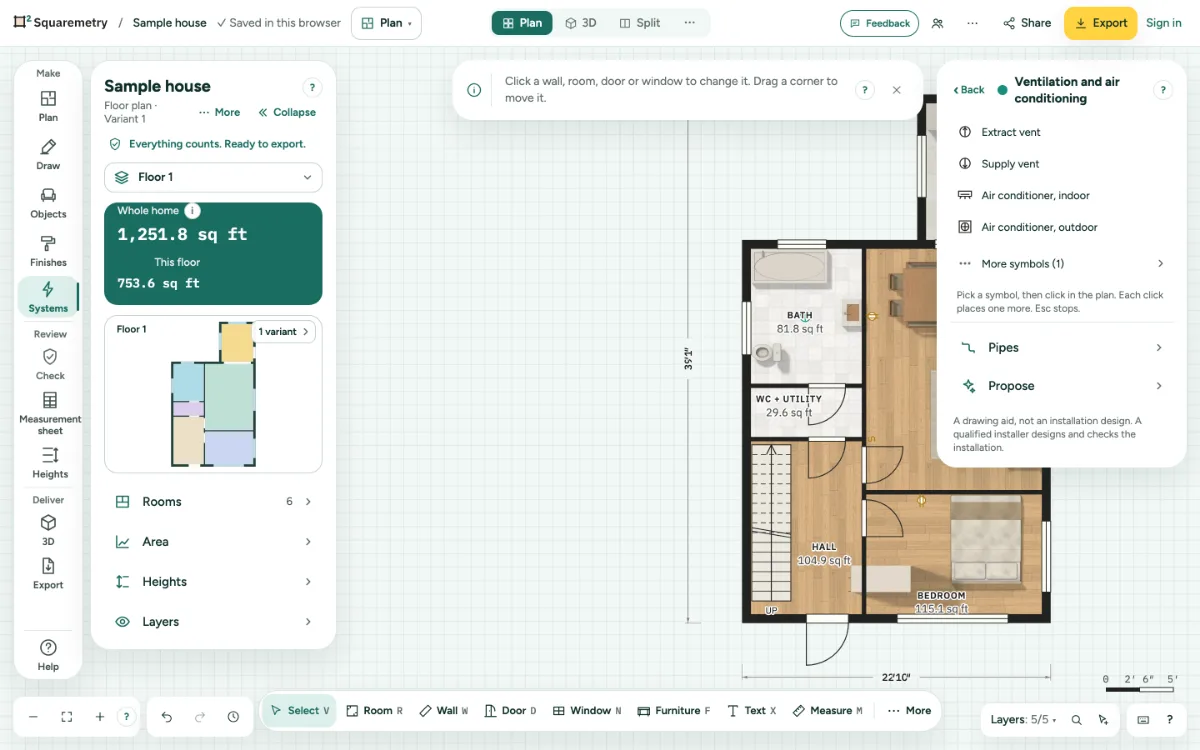Select the Wall tool
This screenshot has width=1200, height=750.
(445, 711)
